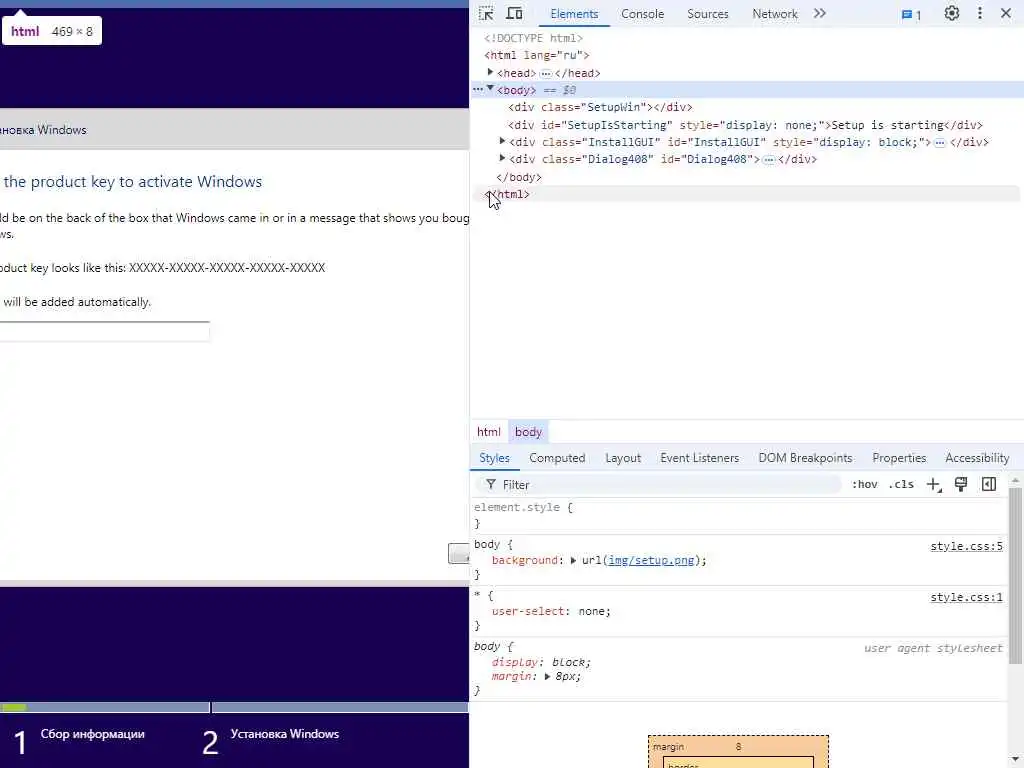Open the issues counter badge
The height and width of the screenshot is (768, 1024).
click(911, 14)
